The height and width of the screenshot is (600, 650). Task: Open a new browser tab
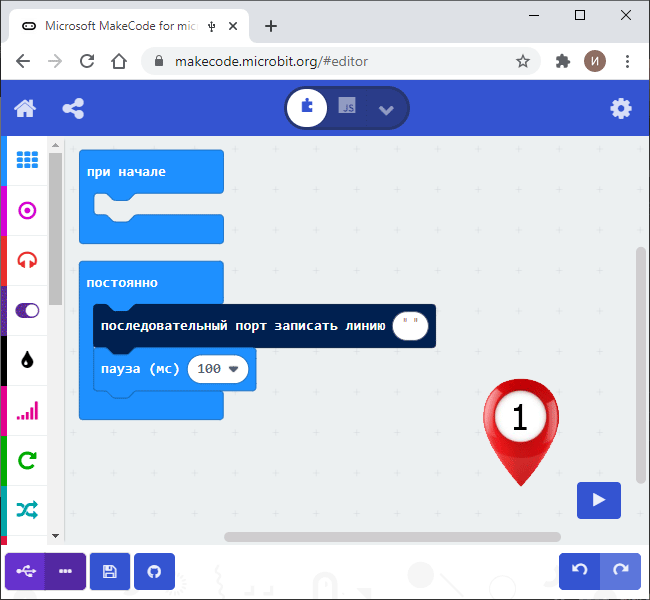(x=271, y=26)
